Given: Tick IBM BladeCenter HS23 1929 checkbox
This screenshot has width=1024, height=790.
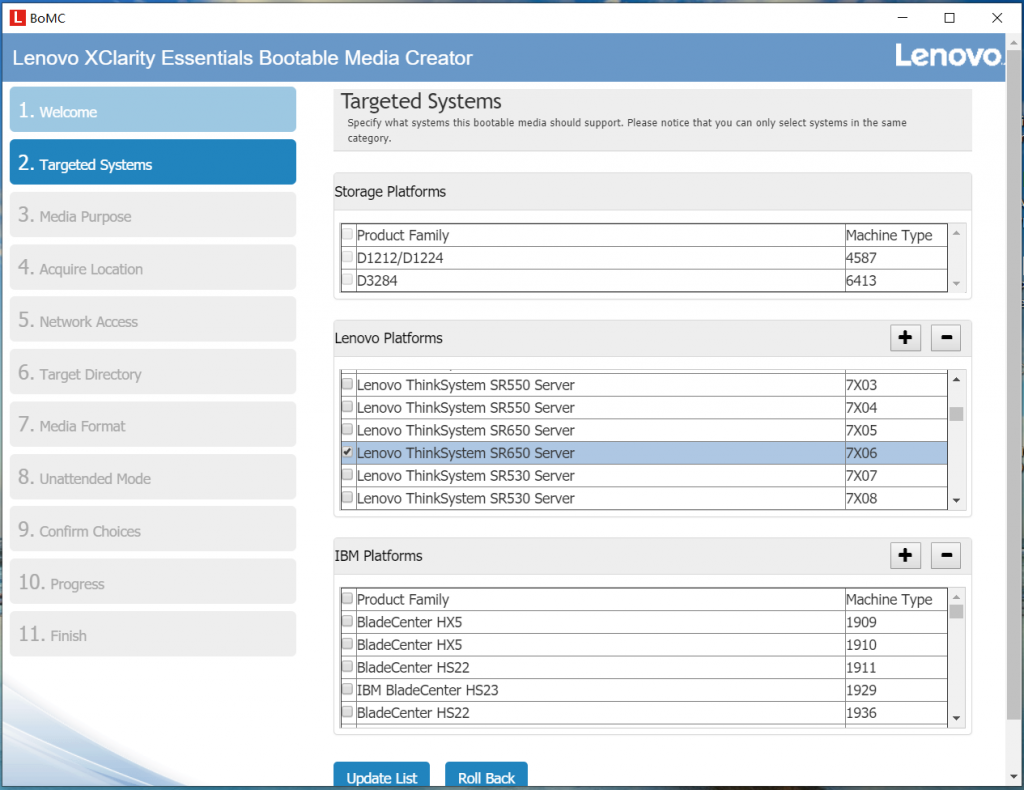Looking at the screenshot, I should [347, 689].
